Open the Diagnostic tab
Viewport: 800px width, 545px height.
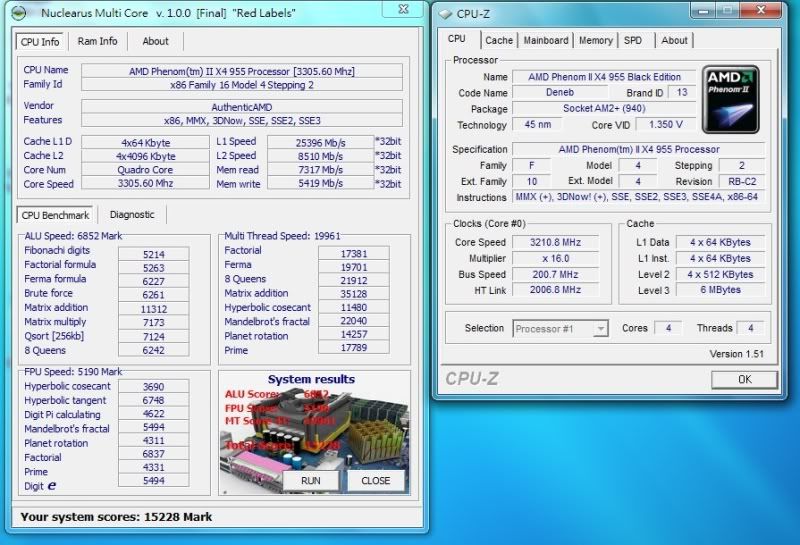pos(132,215)
